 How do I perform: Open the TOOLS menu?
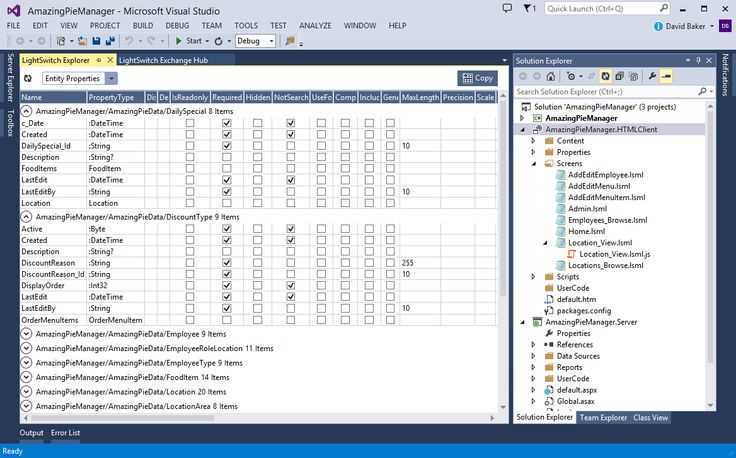click(x=246, y=25)
